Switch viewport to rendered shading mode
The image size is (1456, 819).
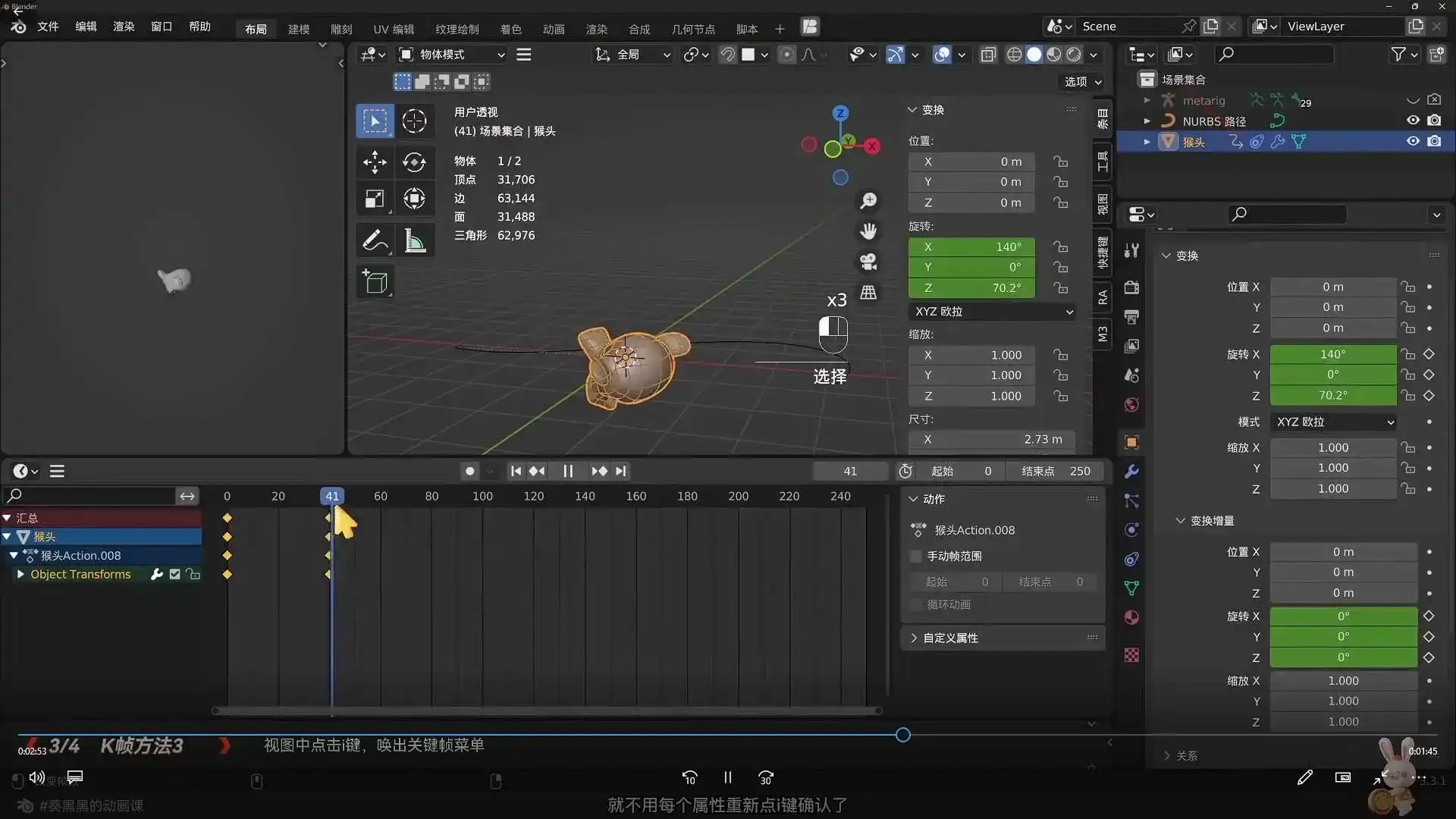(x=1075, y=55)
